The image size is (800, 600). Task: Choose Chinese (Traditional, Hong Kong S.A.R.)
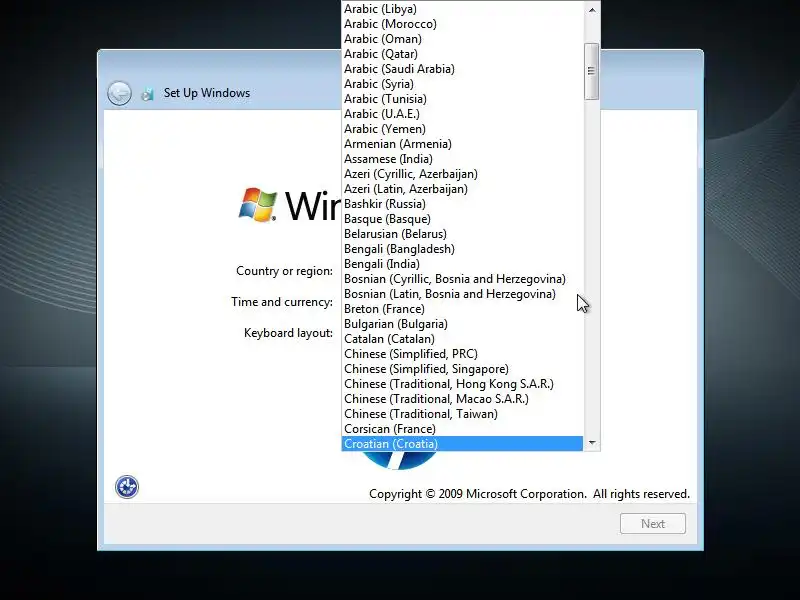[x=462, y=384]
